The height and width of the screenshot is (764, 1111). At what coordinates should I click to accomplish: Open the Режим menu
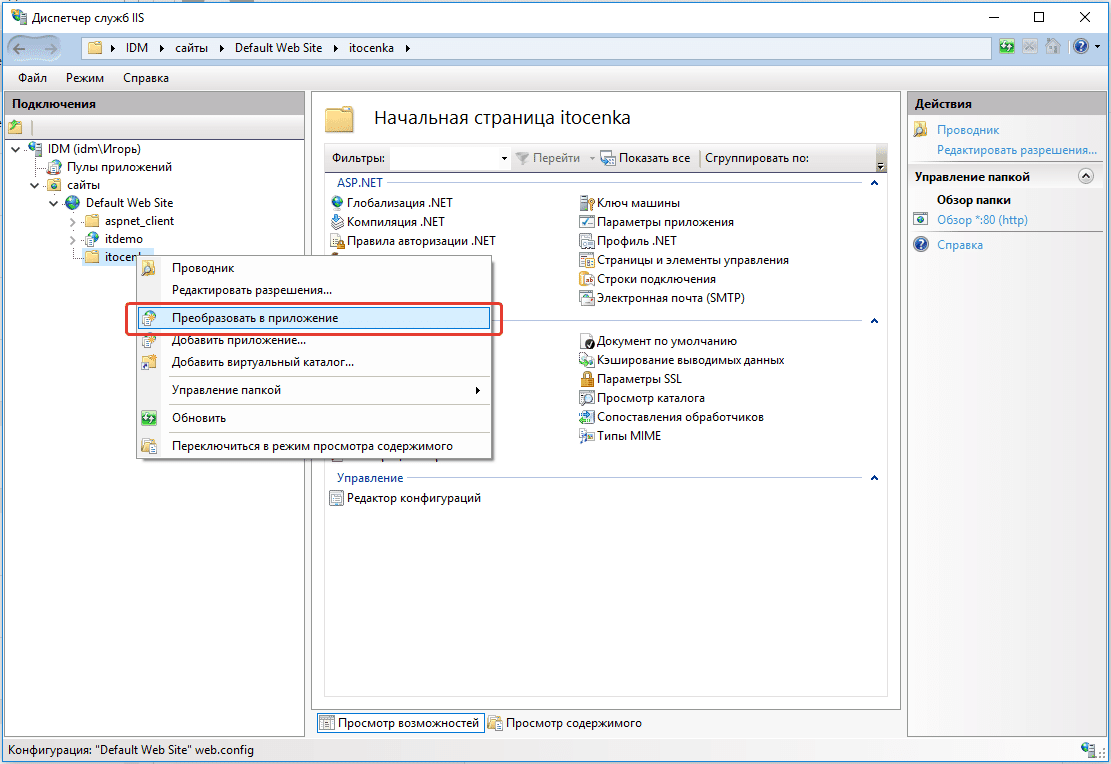pyautogui.click(x=84, y=77)
